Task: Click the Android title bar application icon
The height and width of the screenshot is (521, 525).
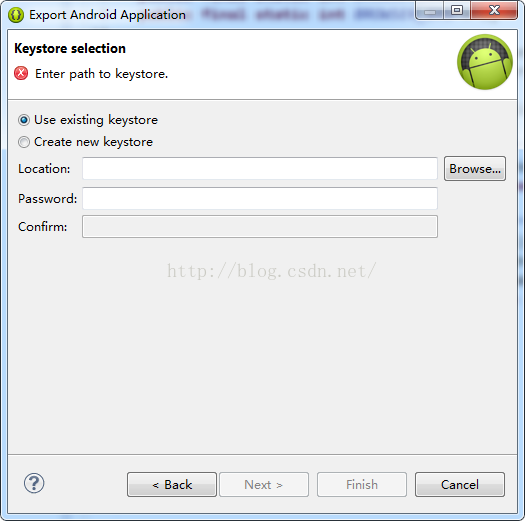Action: pyautogui.click(x=16, y=15)
